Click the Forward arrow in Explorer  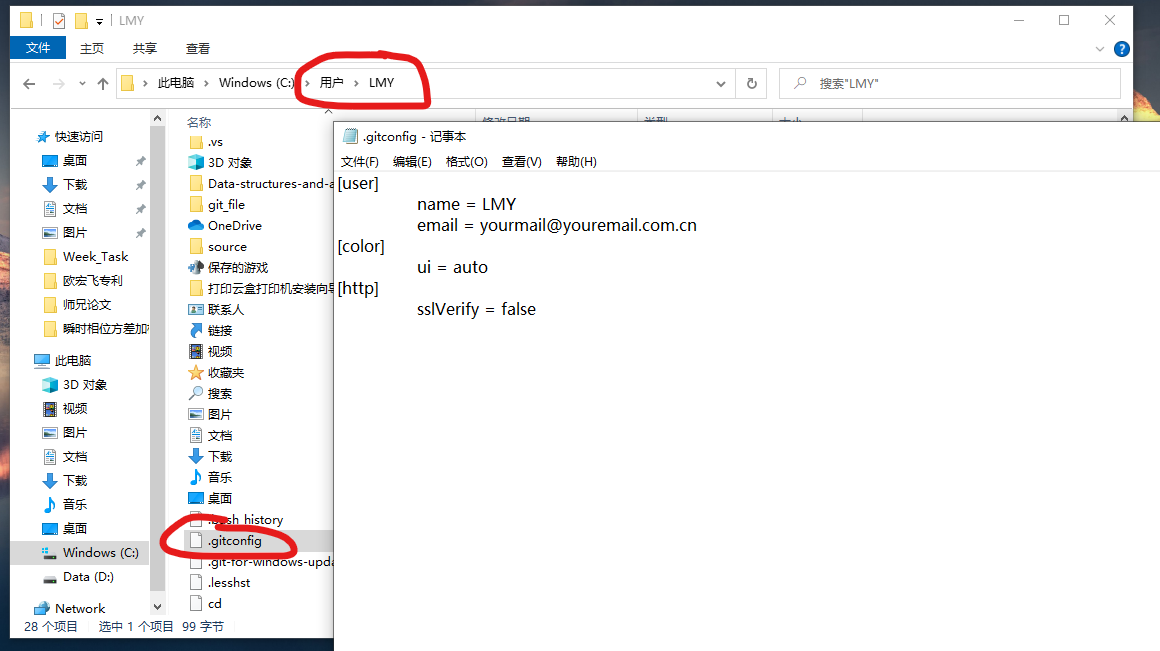pos(58,84)
